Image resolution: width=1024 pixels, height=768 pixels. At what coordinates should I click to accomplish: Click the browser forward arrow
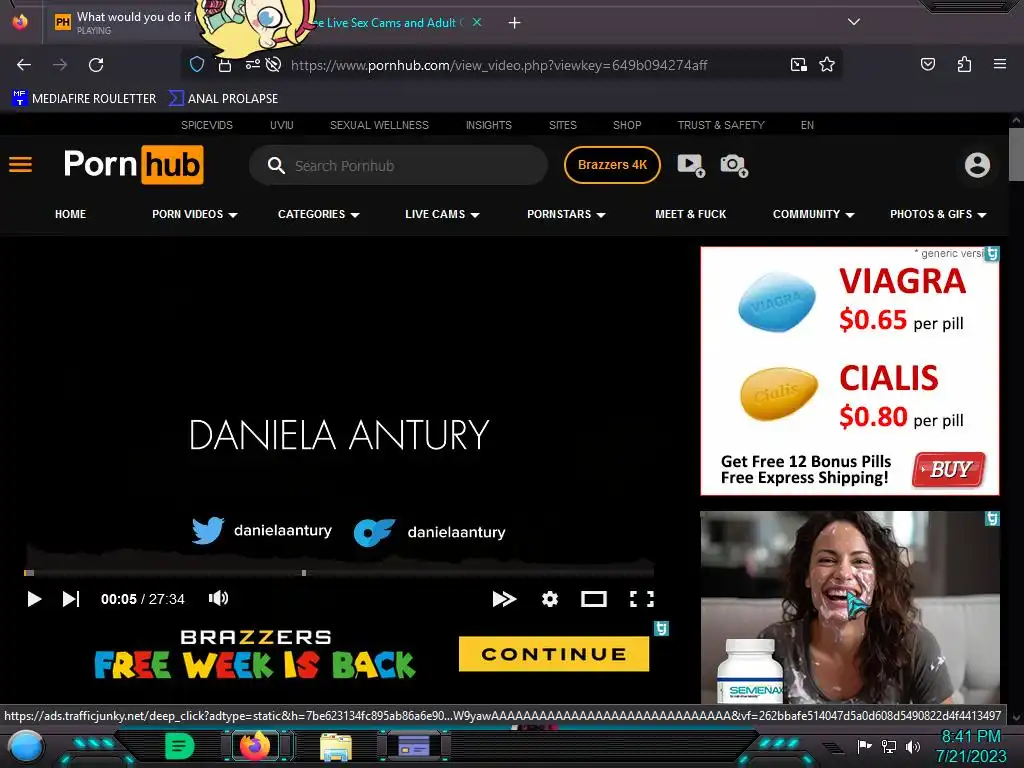click(60, 65)
